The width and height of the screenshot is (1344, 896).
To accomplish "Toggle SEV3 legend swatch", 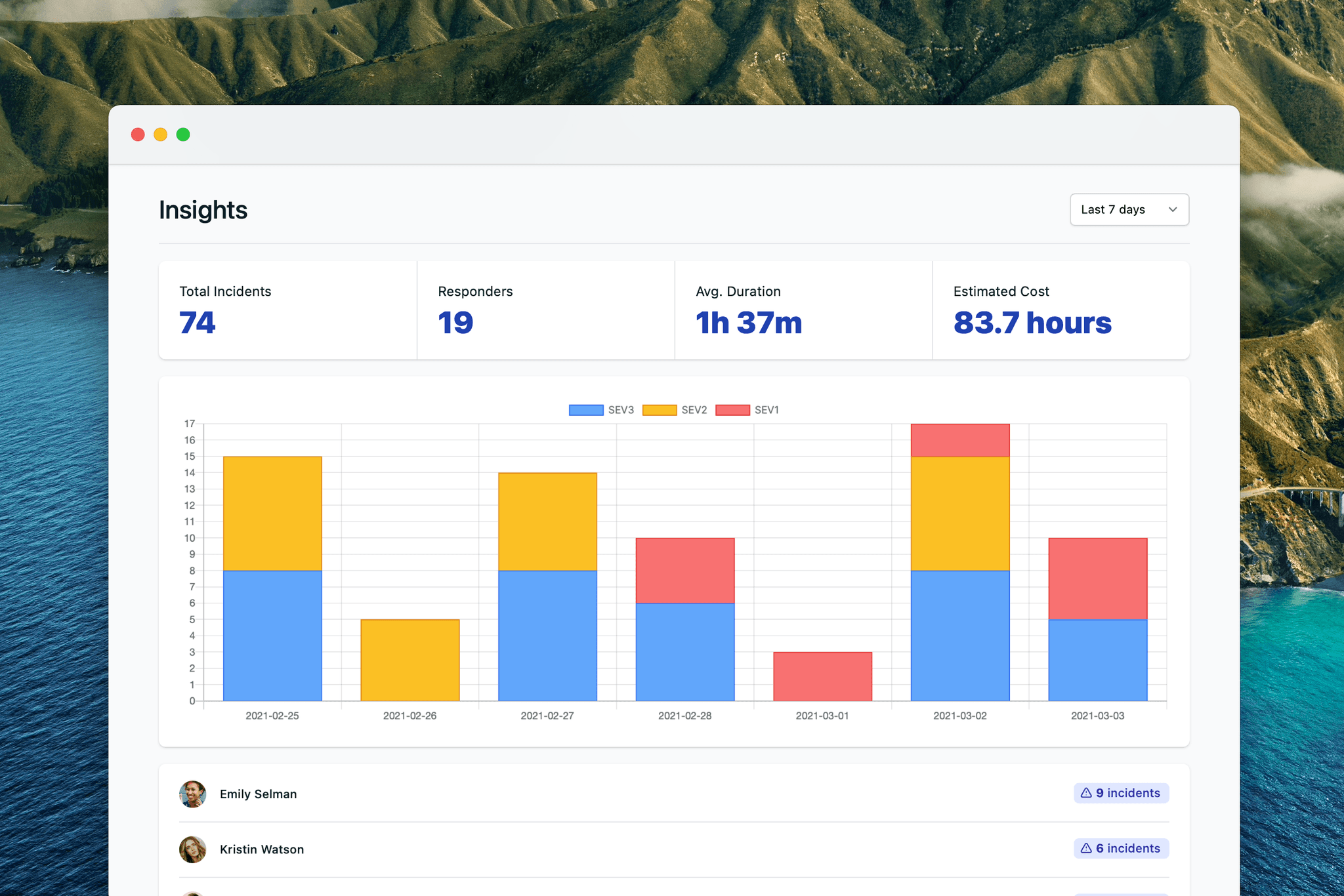I will click(586, 410).
